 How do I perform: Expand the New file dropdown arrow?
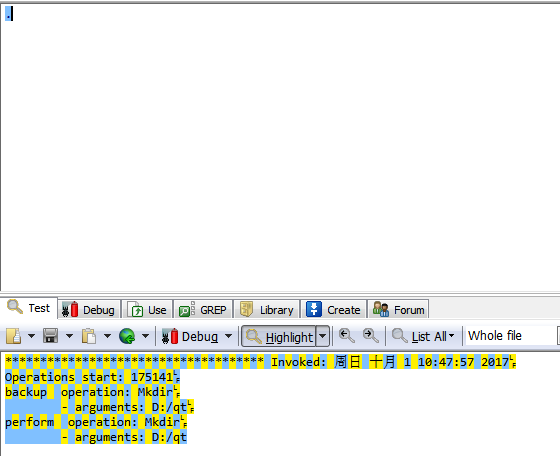(x=31, y=336)
